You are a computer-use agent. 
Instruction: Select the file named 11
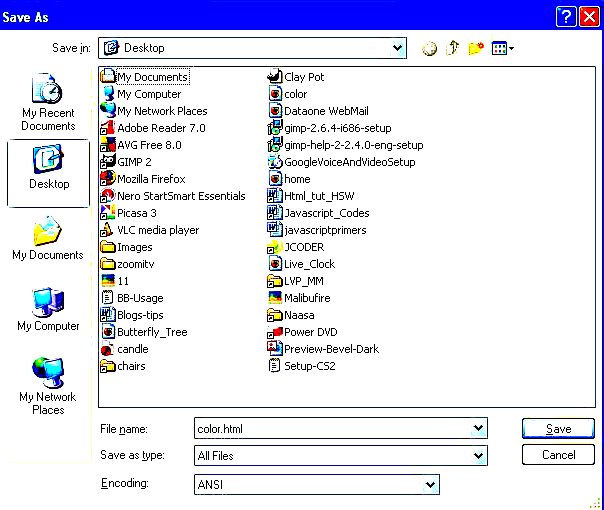(114, 281)
